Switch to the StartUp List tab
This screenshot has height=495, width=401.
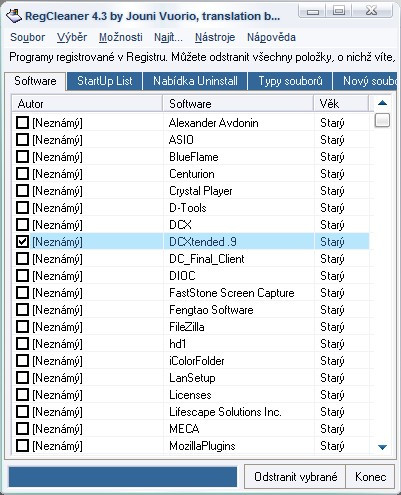pyautogui.click(x=105, y=81)
